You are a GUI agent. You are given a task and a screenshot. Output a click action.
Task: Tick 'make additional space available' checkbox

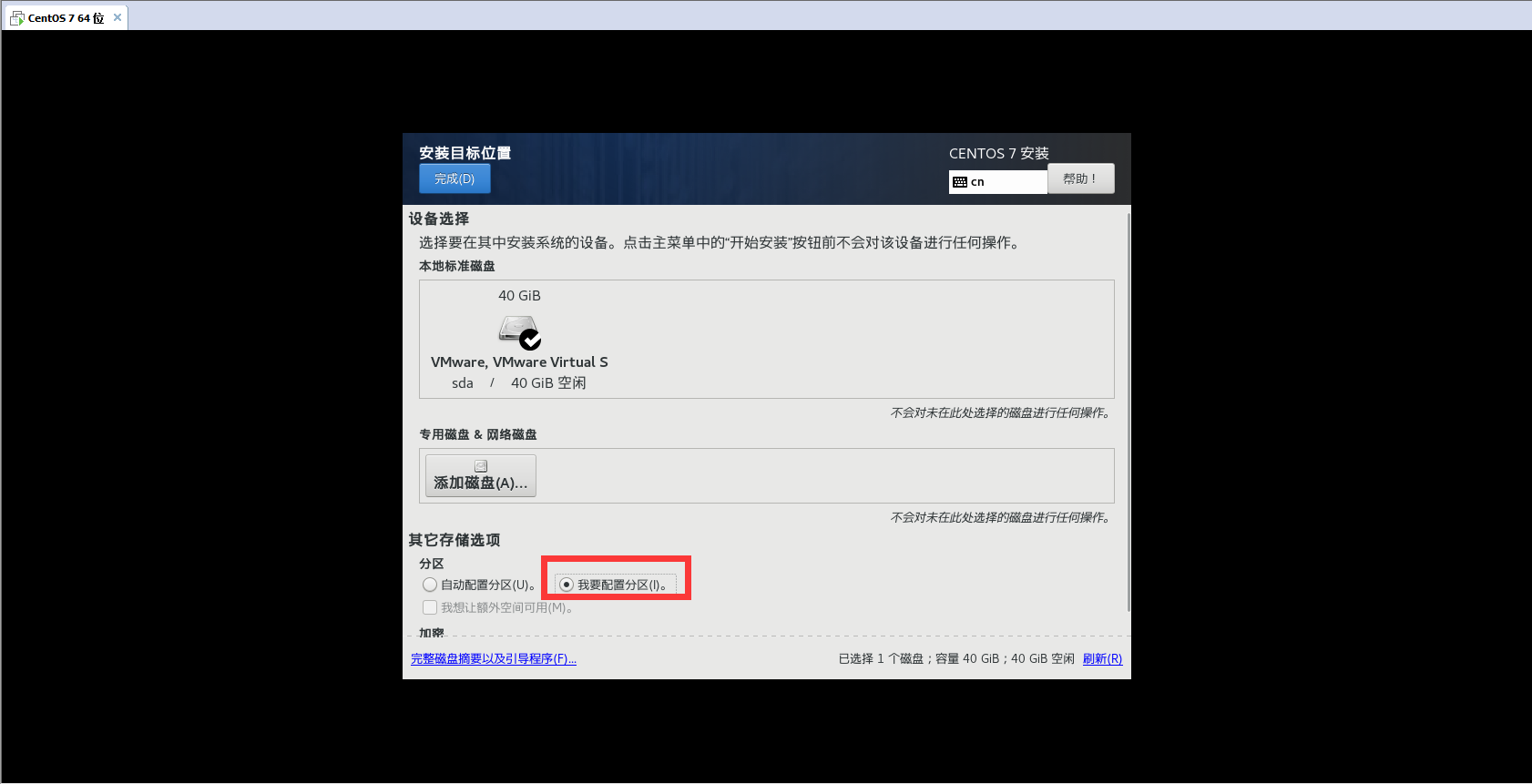pos(430,607)
